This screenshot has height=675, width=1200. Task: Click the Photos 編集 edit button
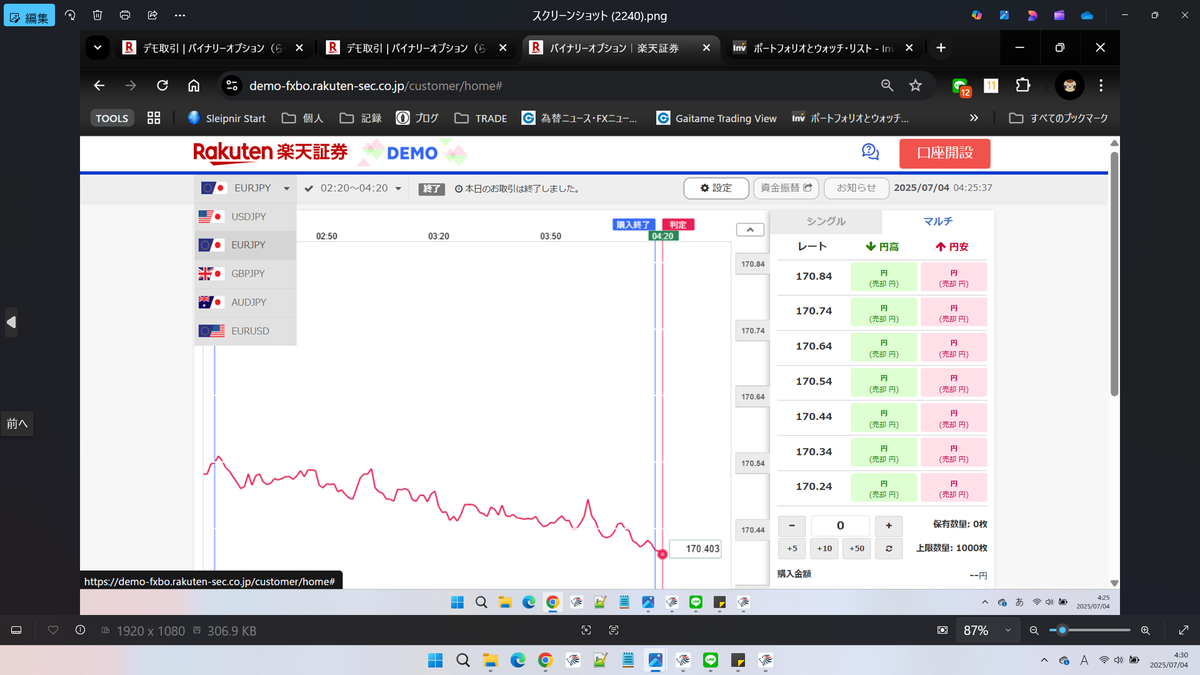pos(30,16)
